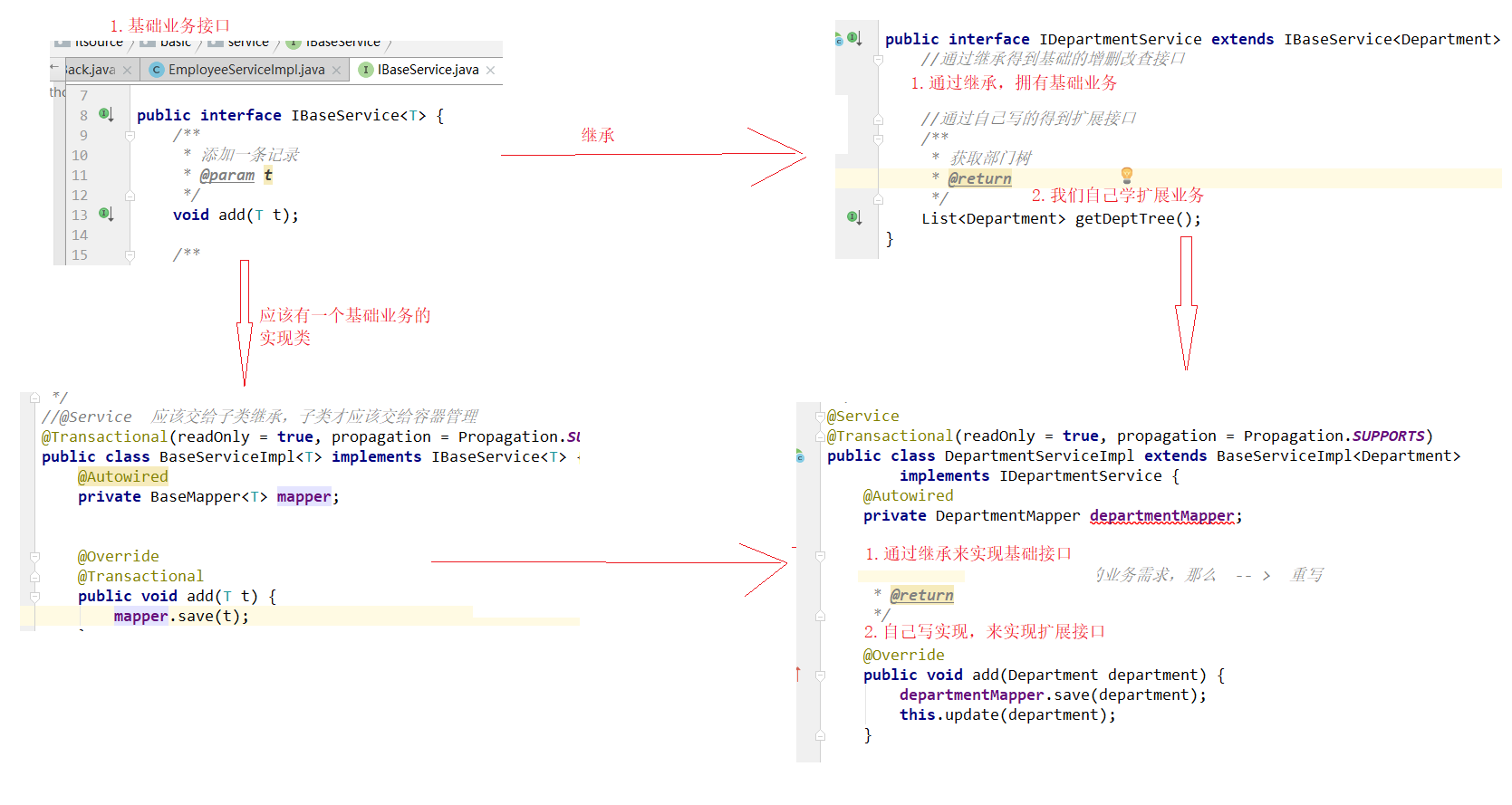Click the override arrow gutter icon beside add(Department)
The height and width of the screenshot is (805, 1512).
pos(798,674)
